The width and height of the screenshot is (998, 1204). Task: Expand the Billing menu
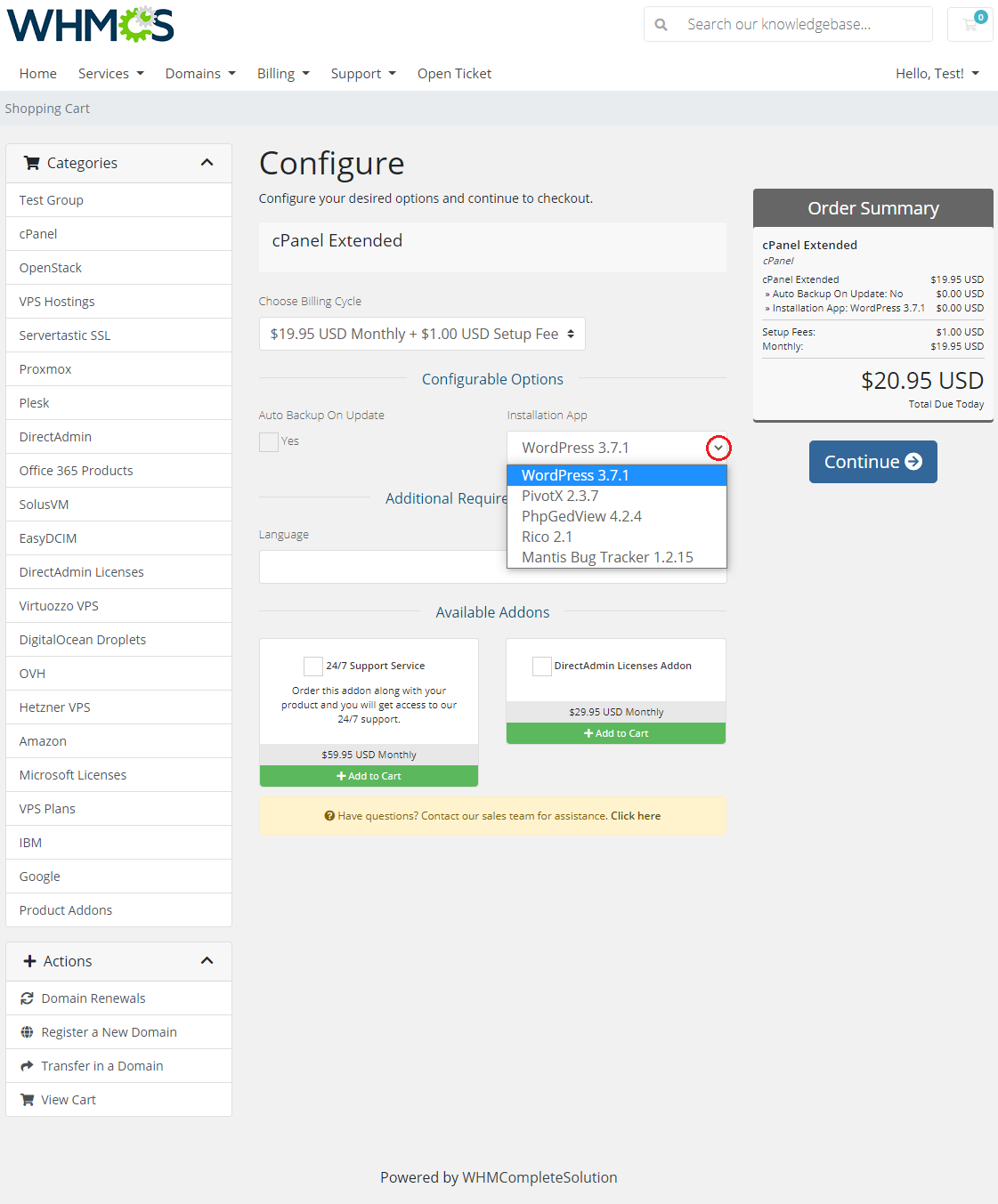(283, 74)
